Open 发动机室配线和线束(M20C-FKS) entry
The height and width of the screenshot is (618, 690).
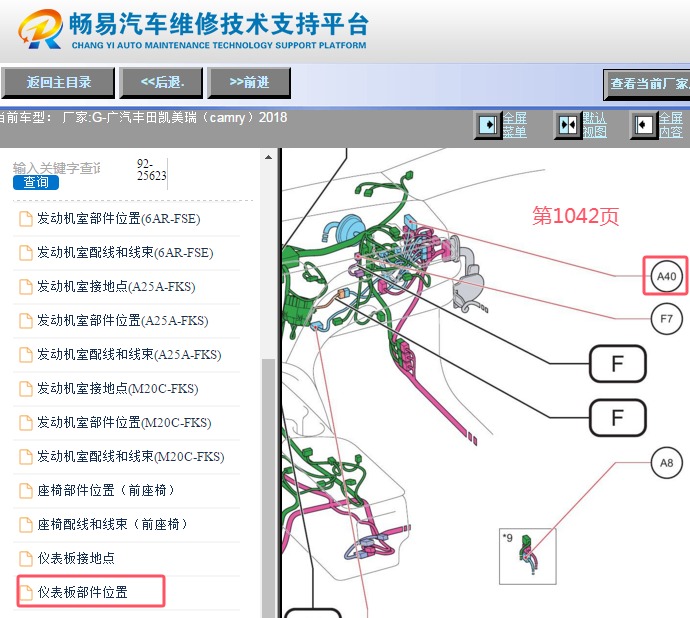click(131, 456)
